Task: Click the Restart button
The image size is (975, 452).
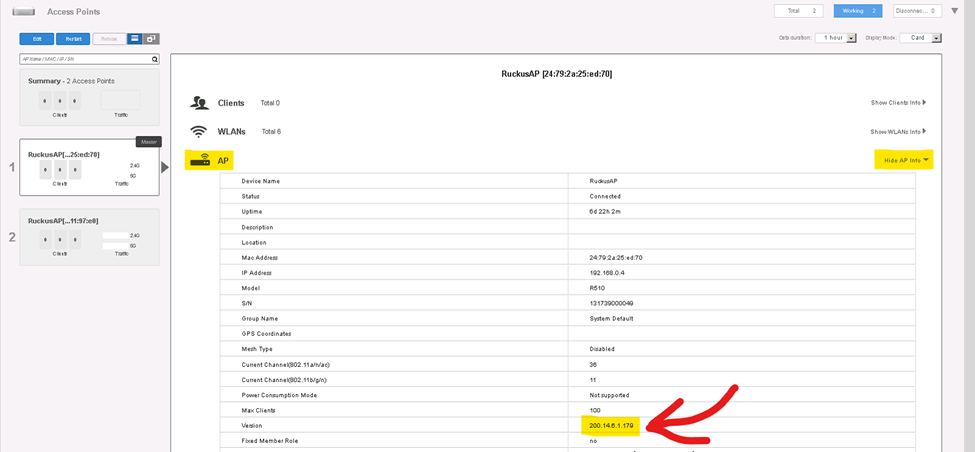Action: tap(73, 39)
